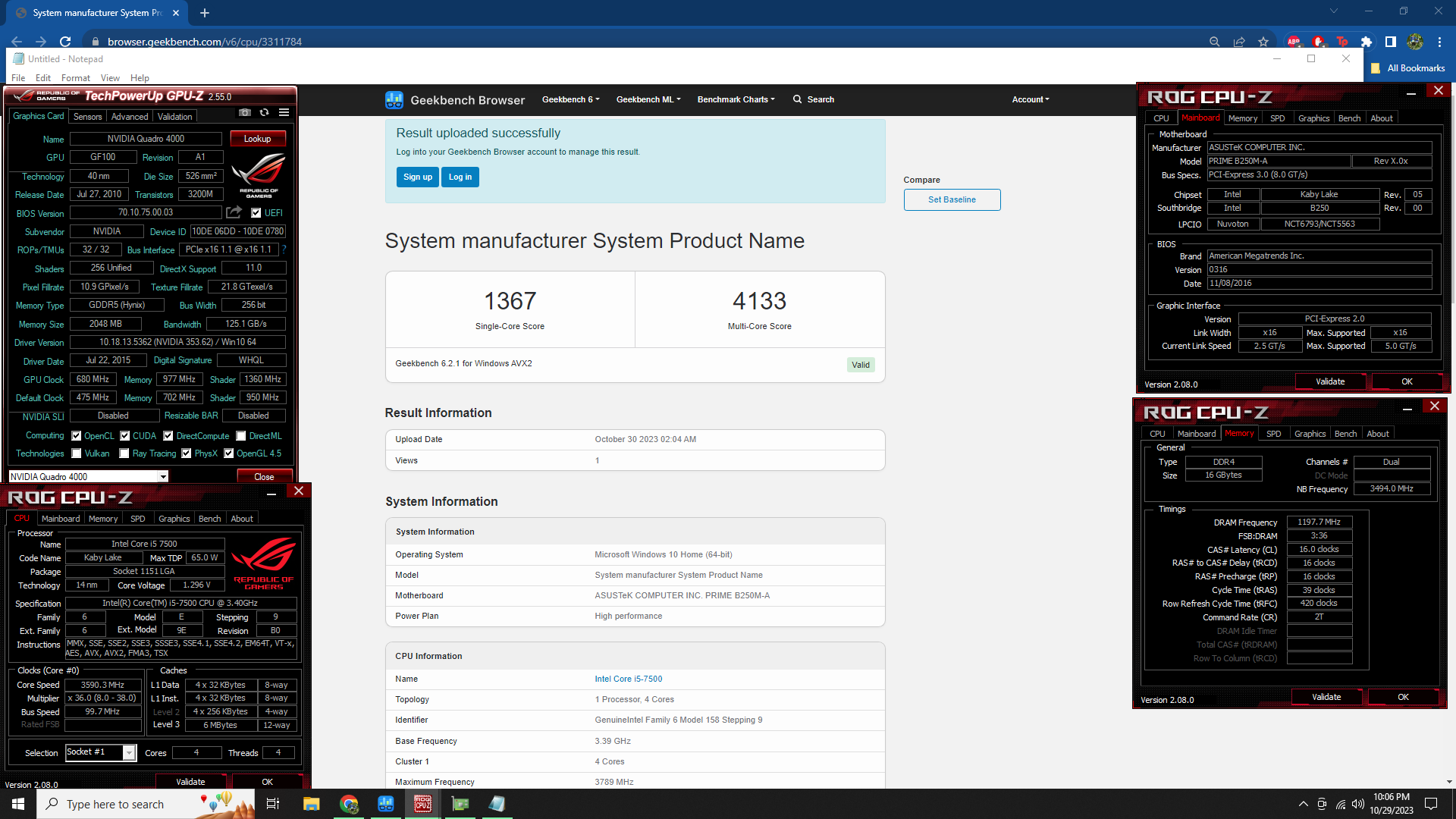Open Intel Core i5-7500 link

click(628, 679)
